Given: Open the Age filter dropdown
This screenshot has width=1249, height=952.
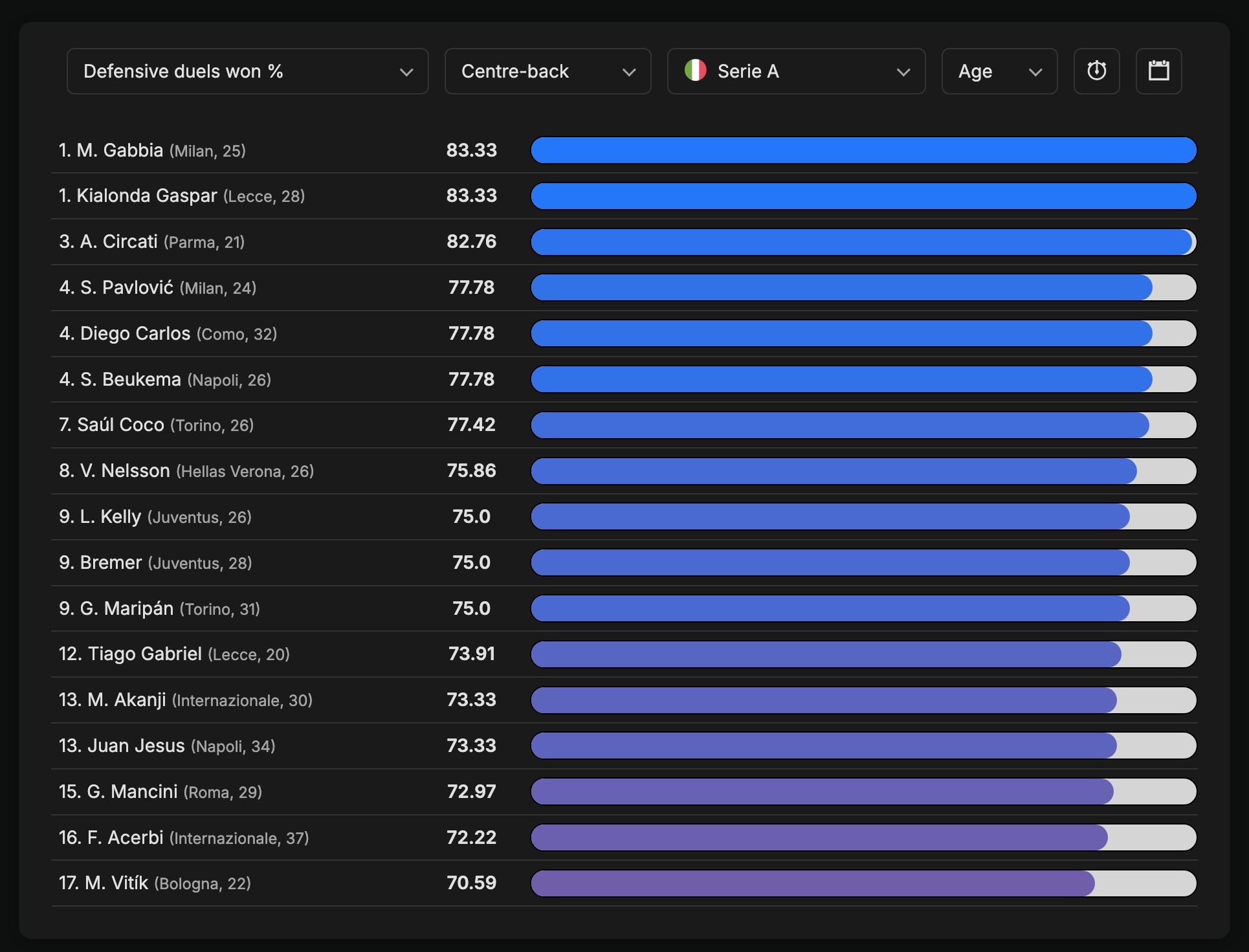Looking at the screenshot, I should (x=999, y=71).
